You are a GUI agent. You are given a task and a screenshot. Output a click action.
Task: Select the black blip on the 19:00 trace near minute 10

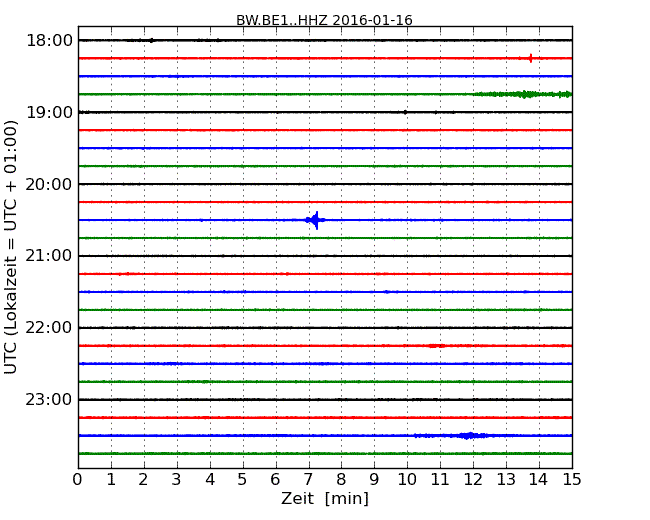[x=405, y=112]
